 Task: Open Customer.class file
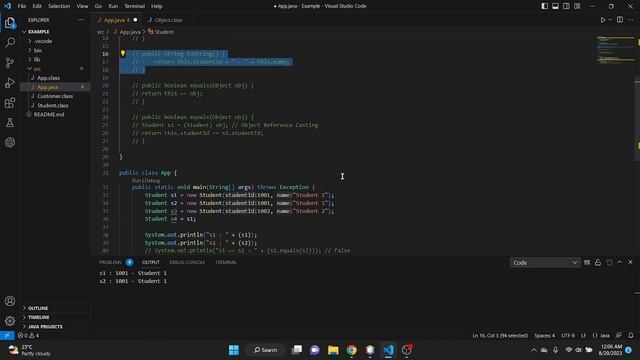click(55, 96)
